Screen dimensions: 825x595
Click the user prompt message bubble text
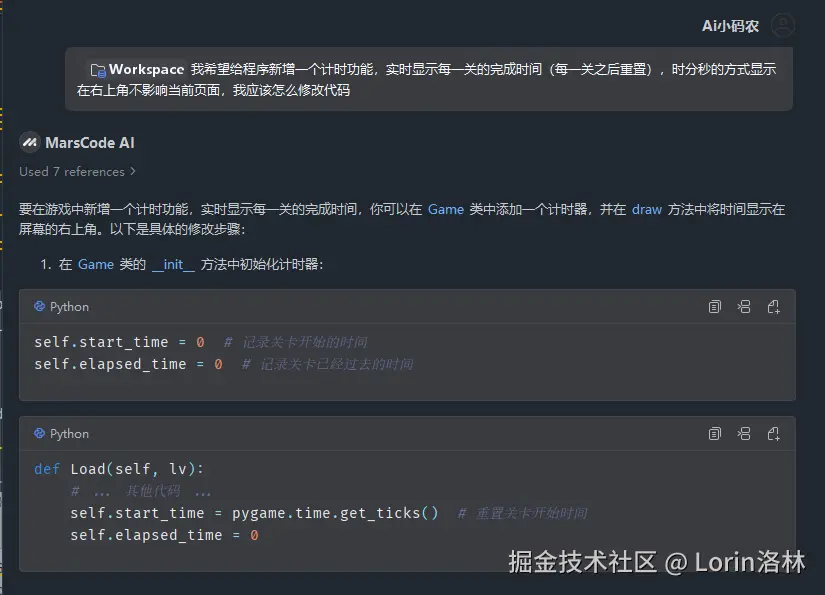(x=429, y=79)
